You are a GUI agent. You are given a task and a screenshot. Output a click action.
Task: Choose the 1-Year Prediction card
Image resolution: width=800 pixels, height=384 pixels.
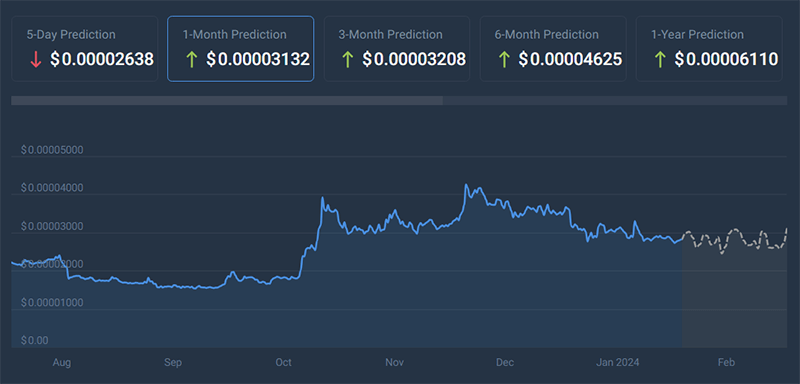point(709,48)
